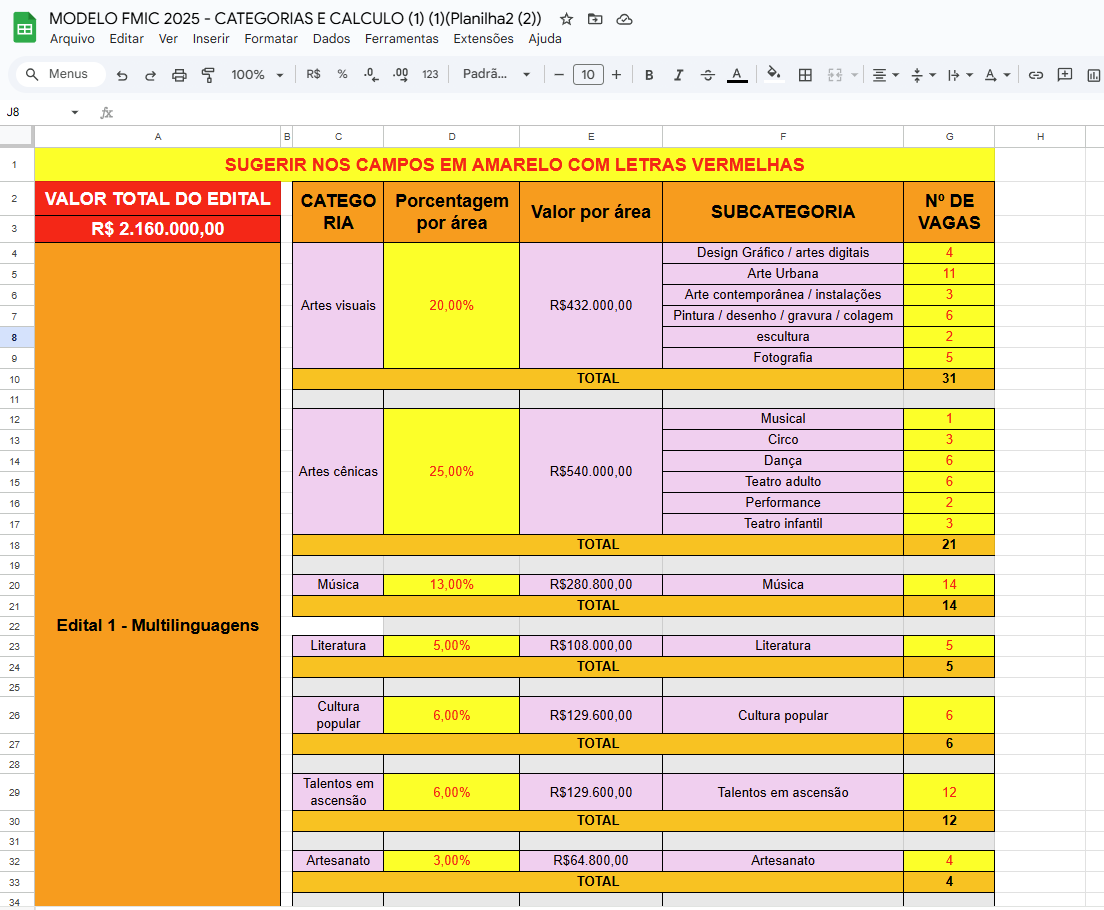Select the R$540.000,00 cell
The image size is (1104, 910).
click(591, 471)
